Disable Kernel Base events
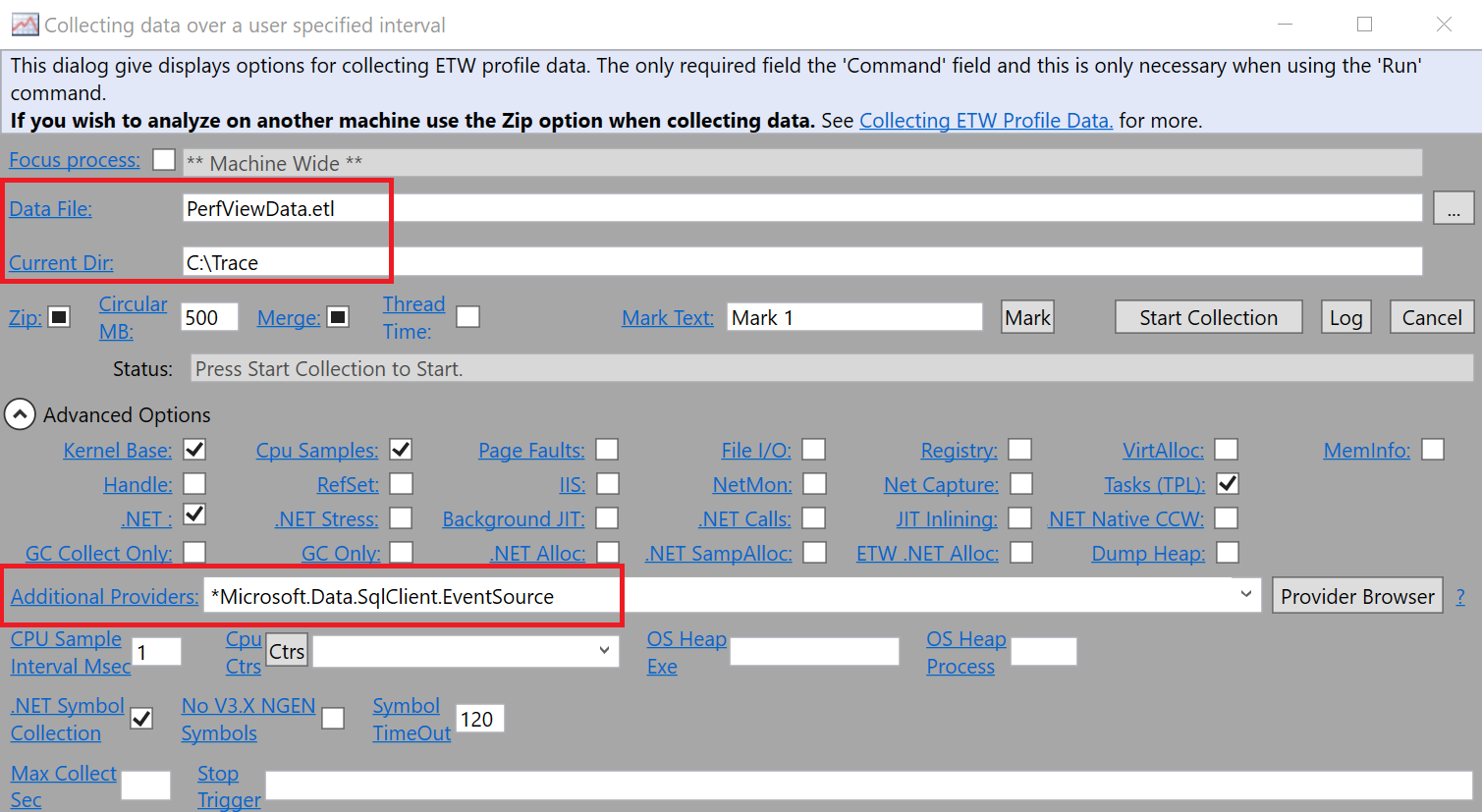The width and height of the screenshot is (1482, 812). click(194, 449)
